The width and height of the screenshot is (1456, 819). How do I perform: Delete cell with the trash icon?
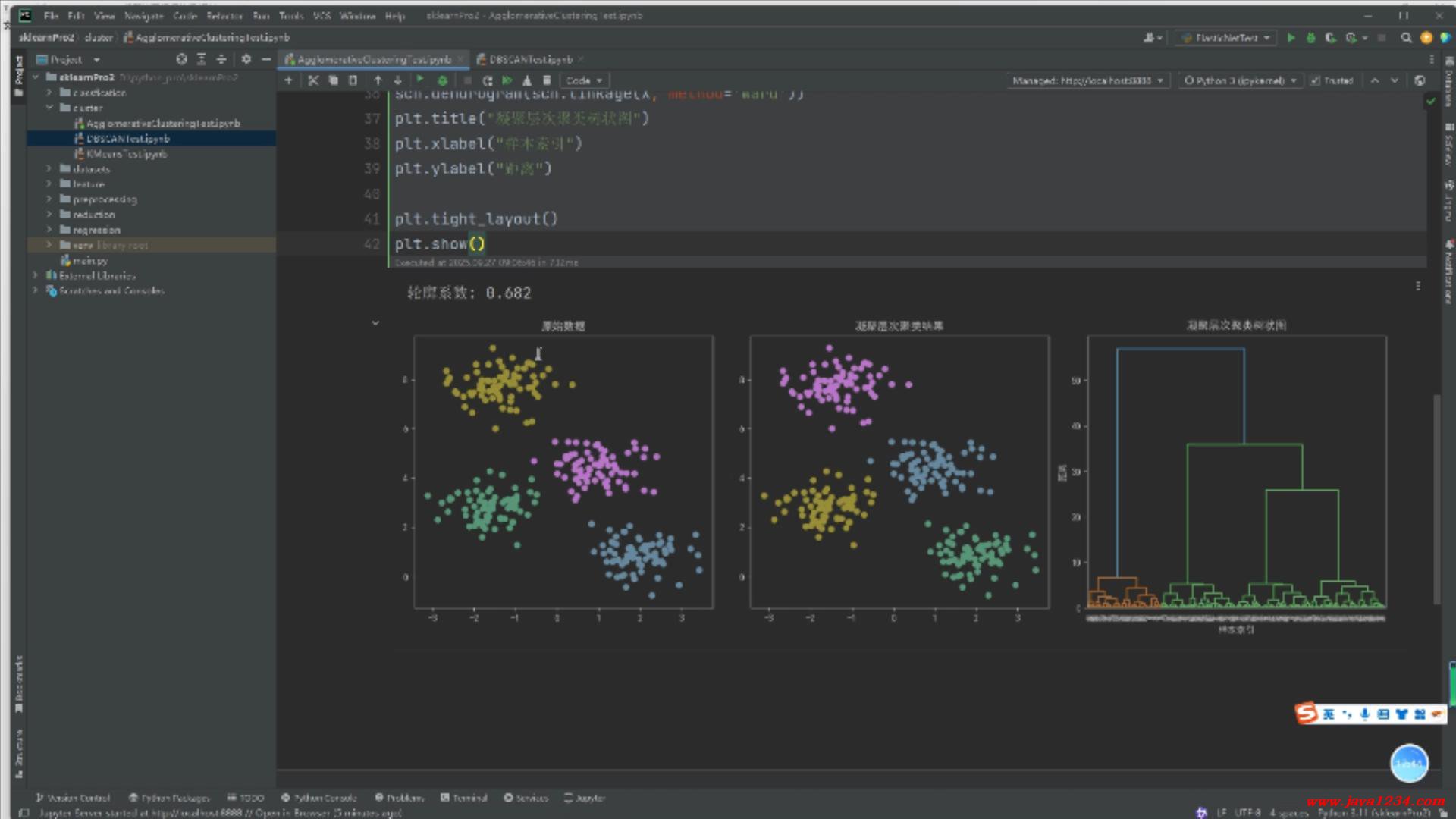(x=547, y=80)
